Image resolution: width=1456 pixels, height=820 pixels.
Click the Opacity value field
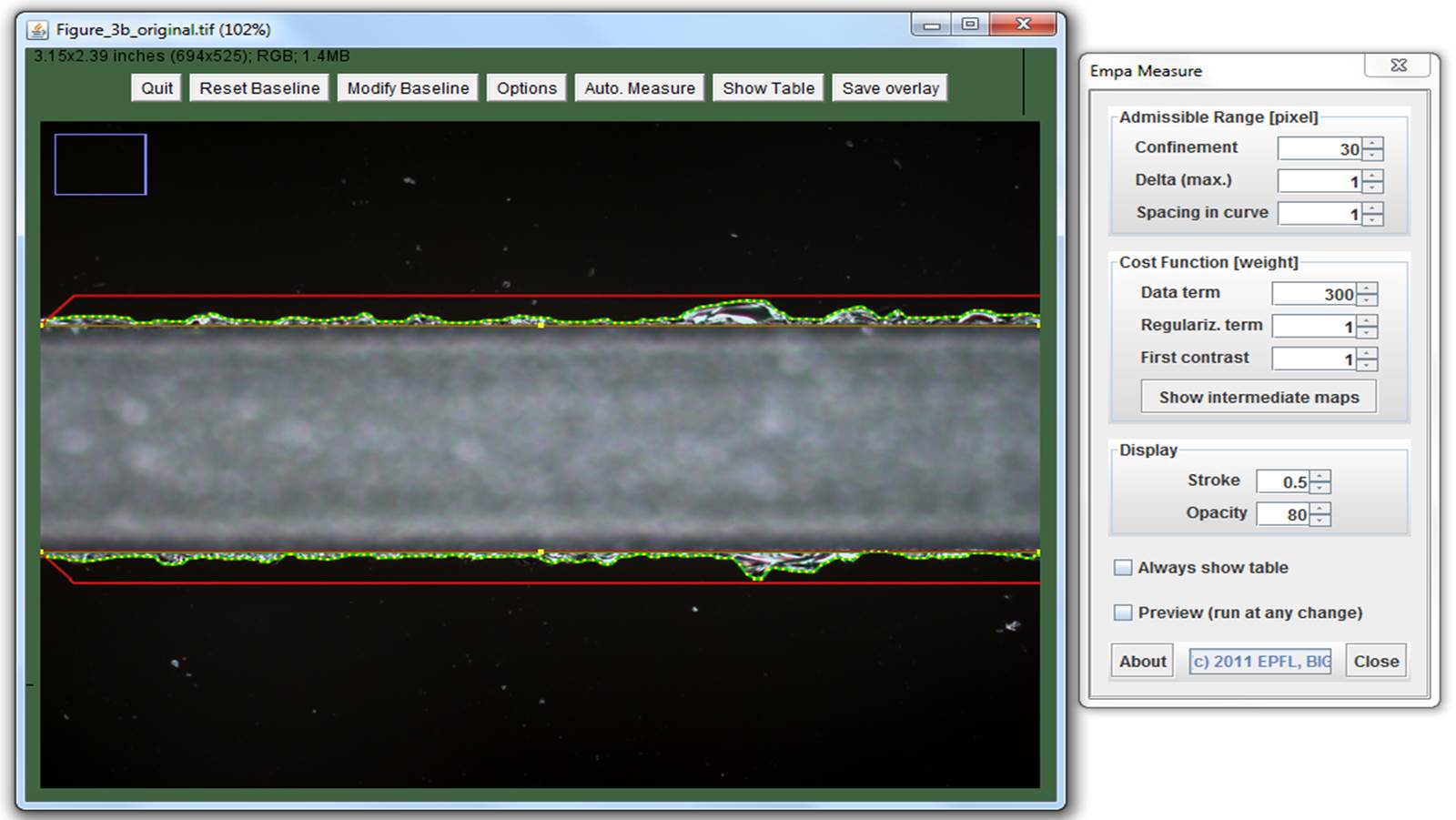point(1282,514)
